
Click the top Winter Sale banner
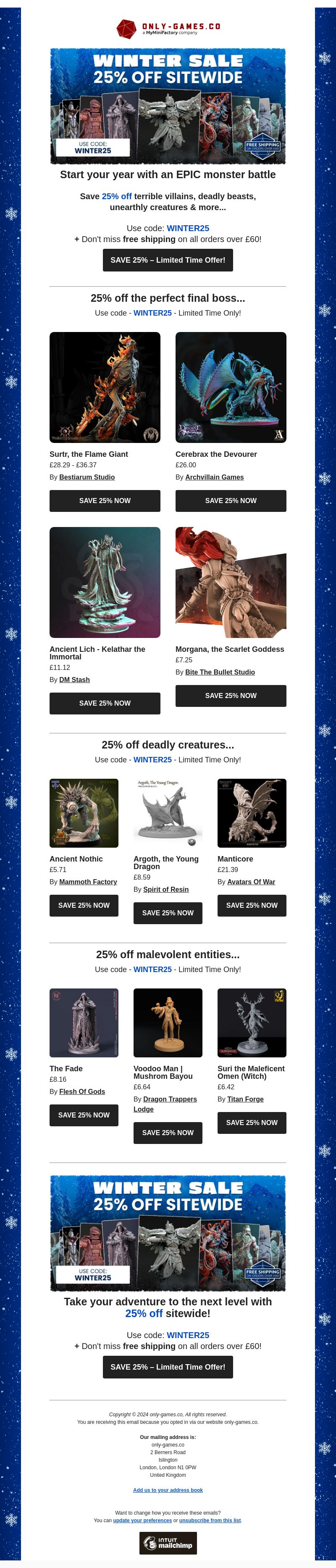coord(168,106)
